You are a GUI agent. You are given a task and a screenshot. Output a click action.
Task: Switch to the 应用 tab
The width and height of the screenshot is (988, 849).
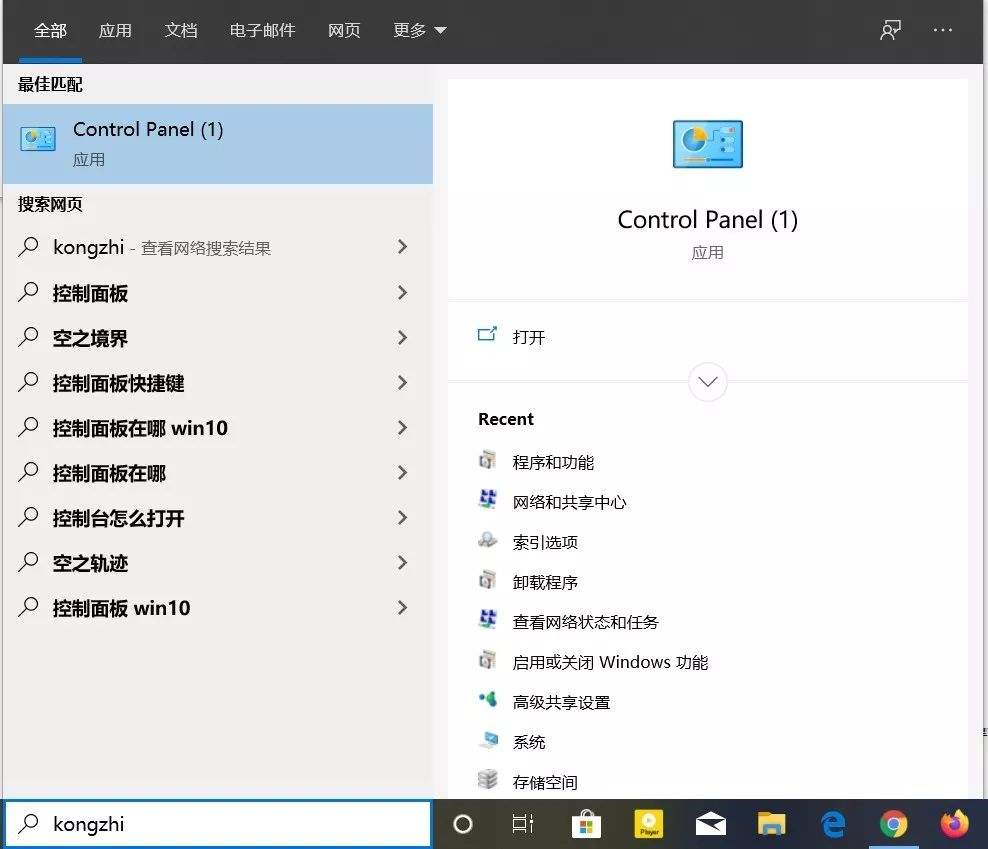click(x=115, y=30)
